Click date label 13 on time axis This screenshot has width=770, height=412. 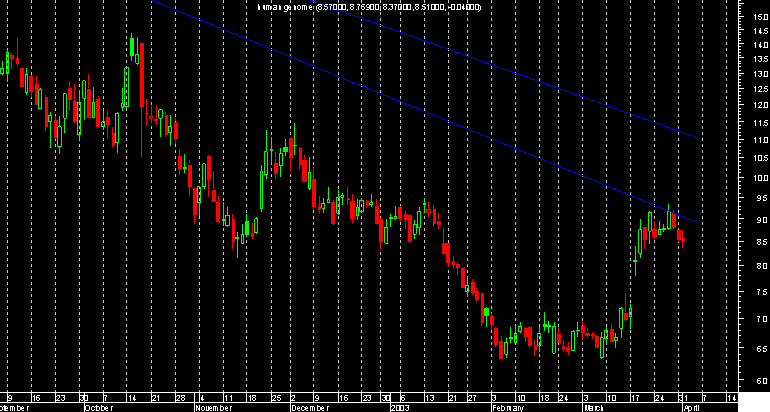point(430,398)
